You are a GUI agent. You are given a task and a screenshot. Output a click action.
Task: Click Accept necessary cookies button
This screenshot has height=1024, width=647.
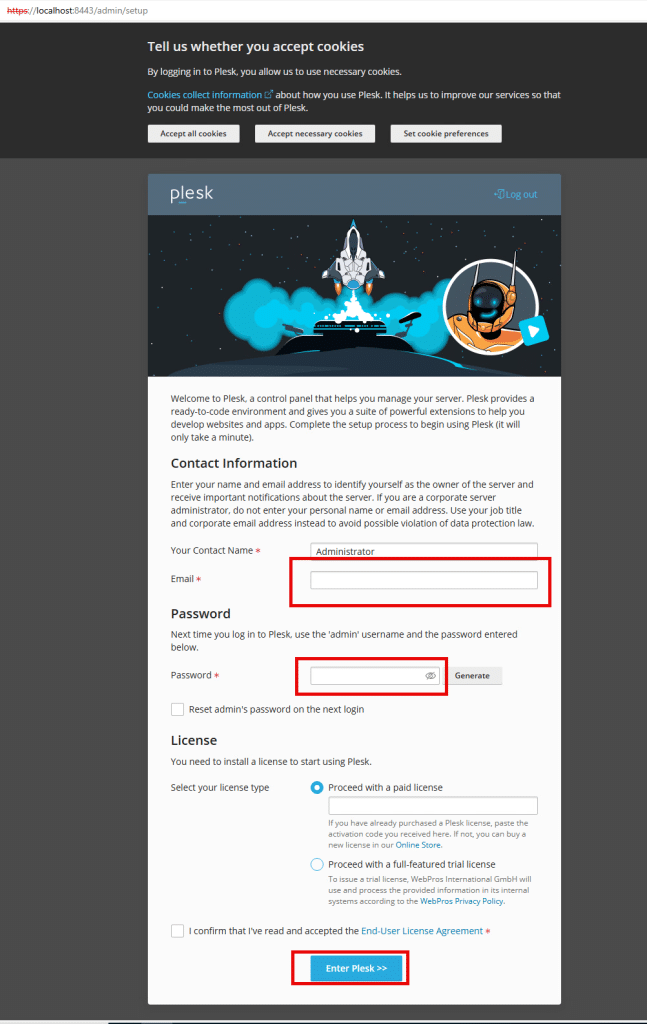315,133
